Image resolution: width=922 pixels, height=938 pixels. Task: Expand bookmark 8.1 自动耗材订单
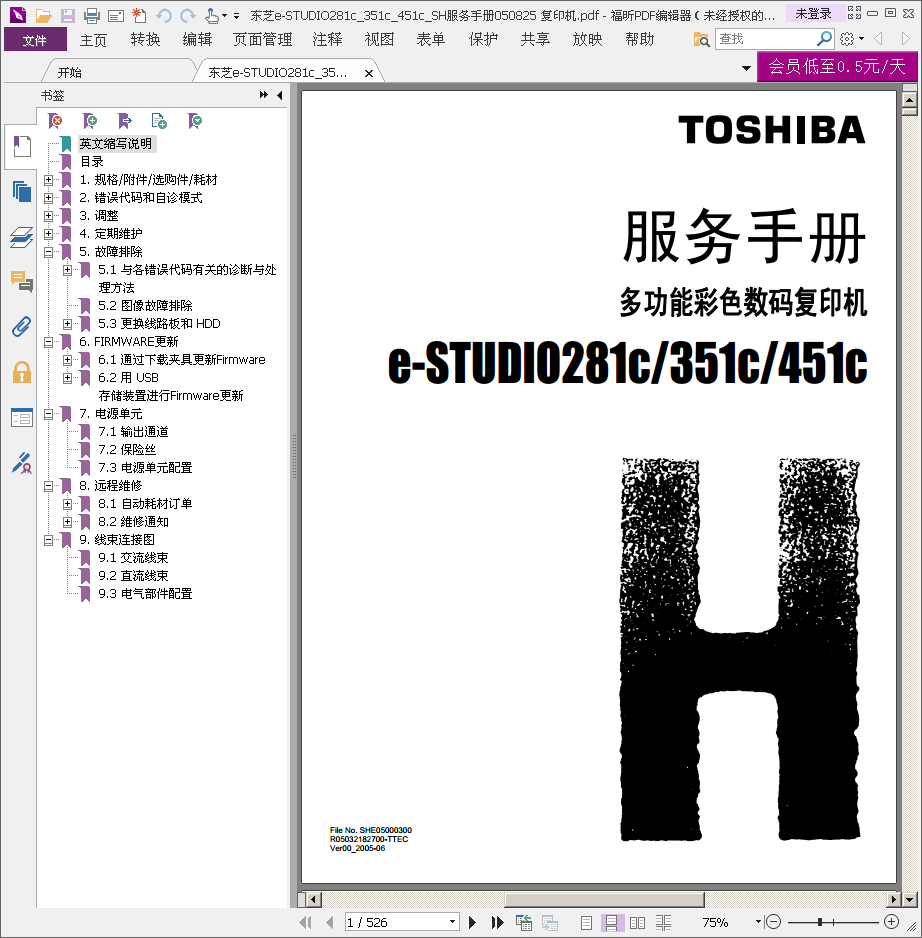pyautogui.click(x=68, y=504)
